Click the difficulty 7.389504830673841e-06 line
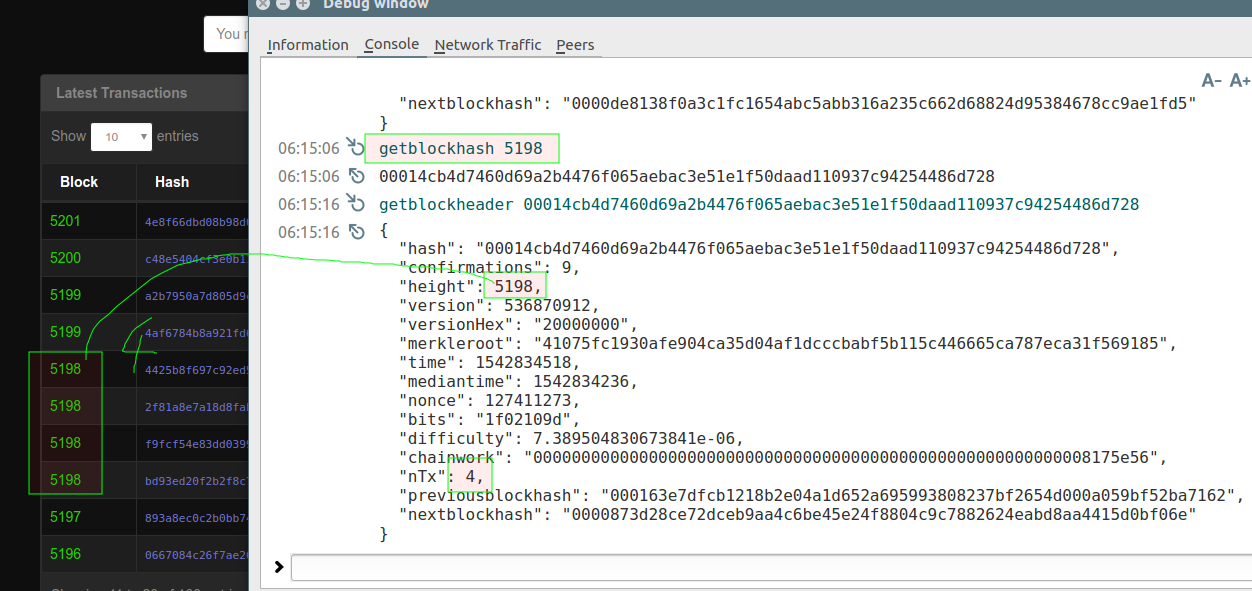The width and height of the screenshot is (1252, 591). pyautogui.click(x=571, y=438)
